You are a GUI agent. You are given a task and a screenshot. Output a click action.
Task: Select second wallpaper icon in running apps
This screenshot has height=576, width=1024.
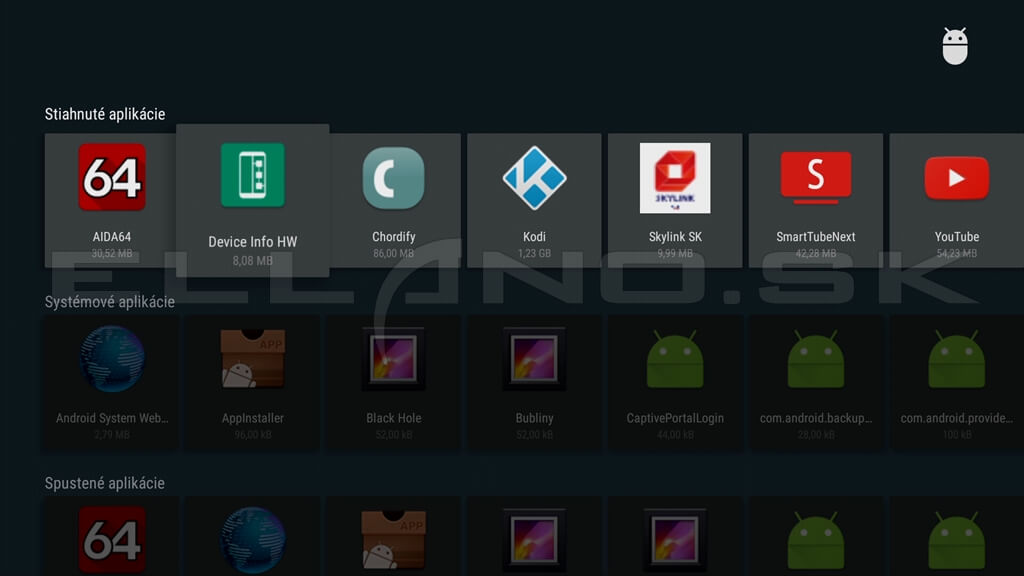(x=675, y=539)
